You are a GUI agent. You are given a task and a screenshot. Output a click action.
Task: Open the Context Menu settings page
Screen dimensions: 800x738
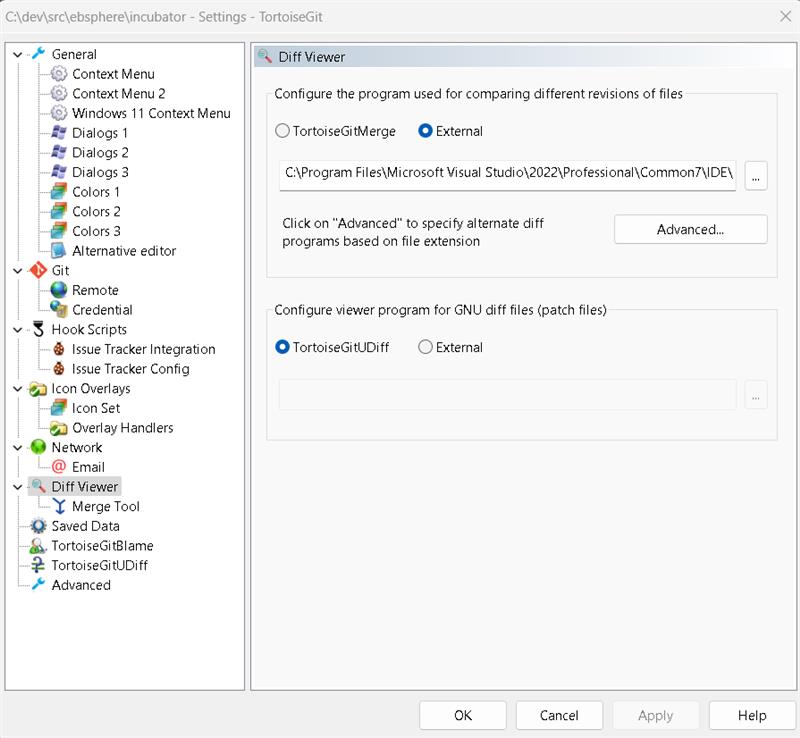pos(113,74)
